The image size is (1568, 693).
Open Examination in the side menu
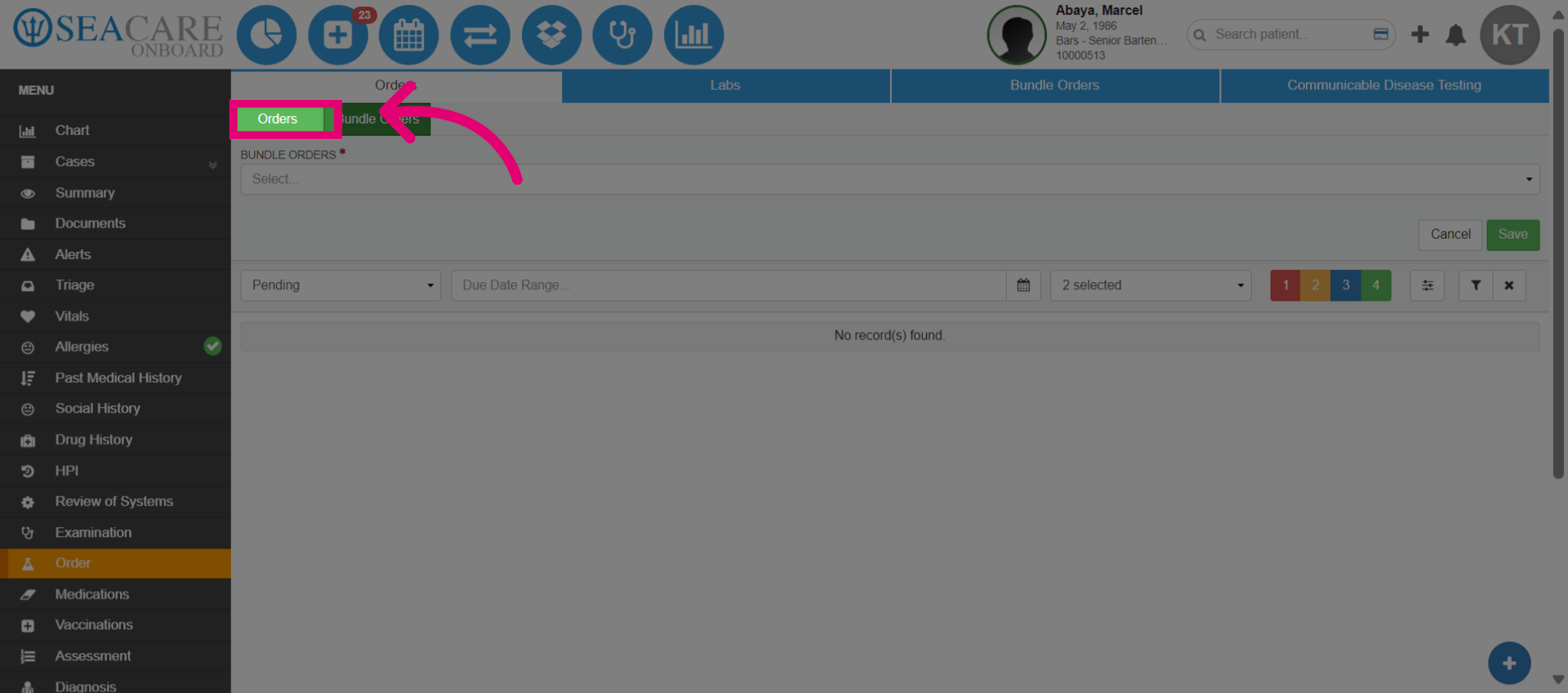[115, 533]
